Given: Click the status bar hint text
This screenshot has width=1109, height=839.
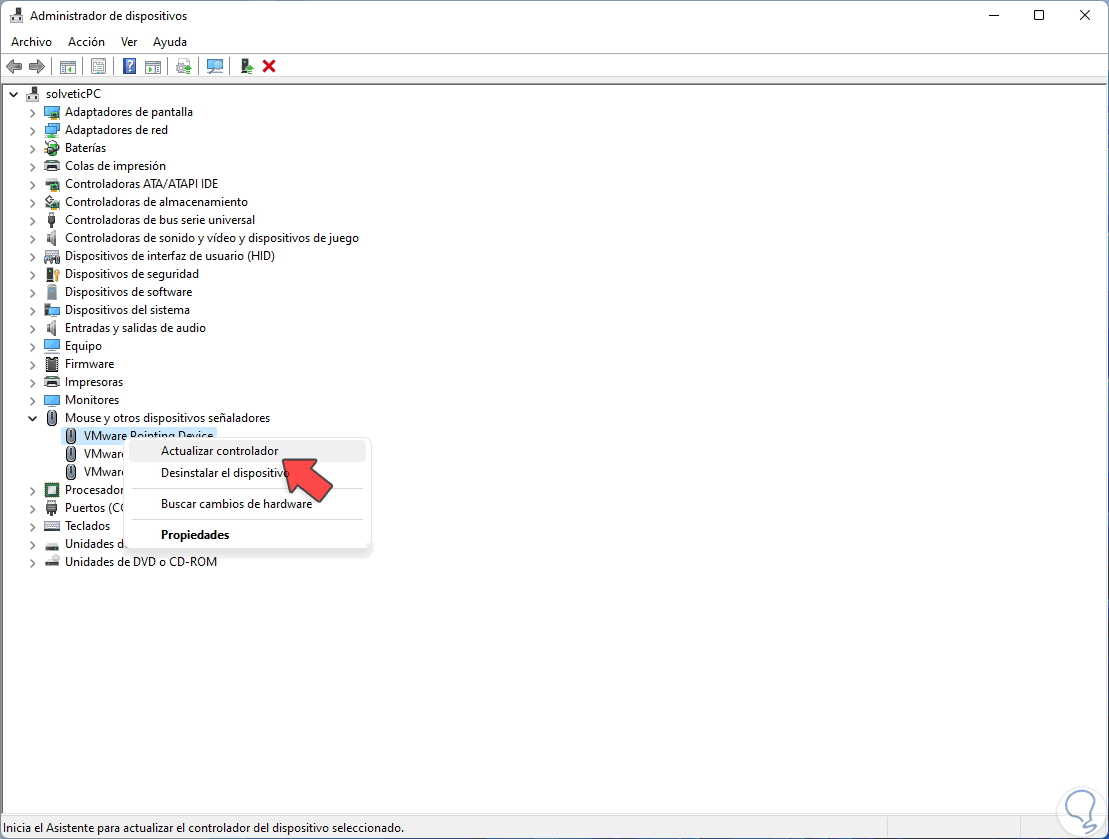Looking at the screenshot, I should 204,828.
